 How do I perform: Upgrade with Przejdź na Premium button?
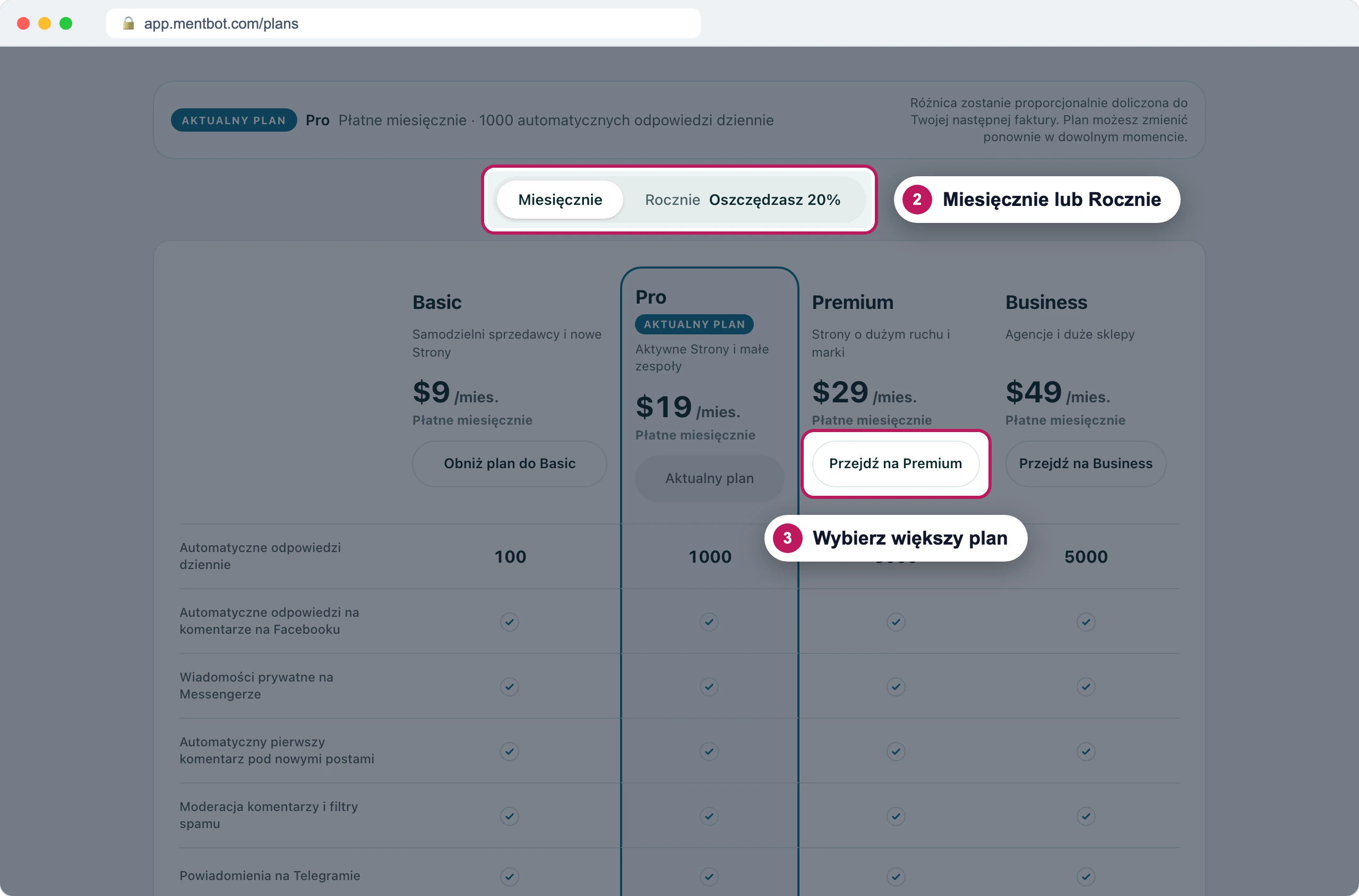(896, 463)
